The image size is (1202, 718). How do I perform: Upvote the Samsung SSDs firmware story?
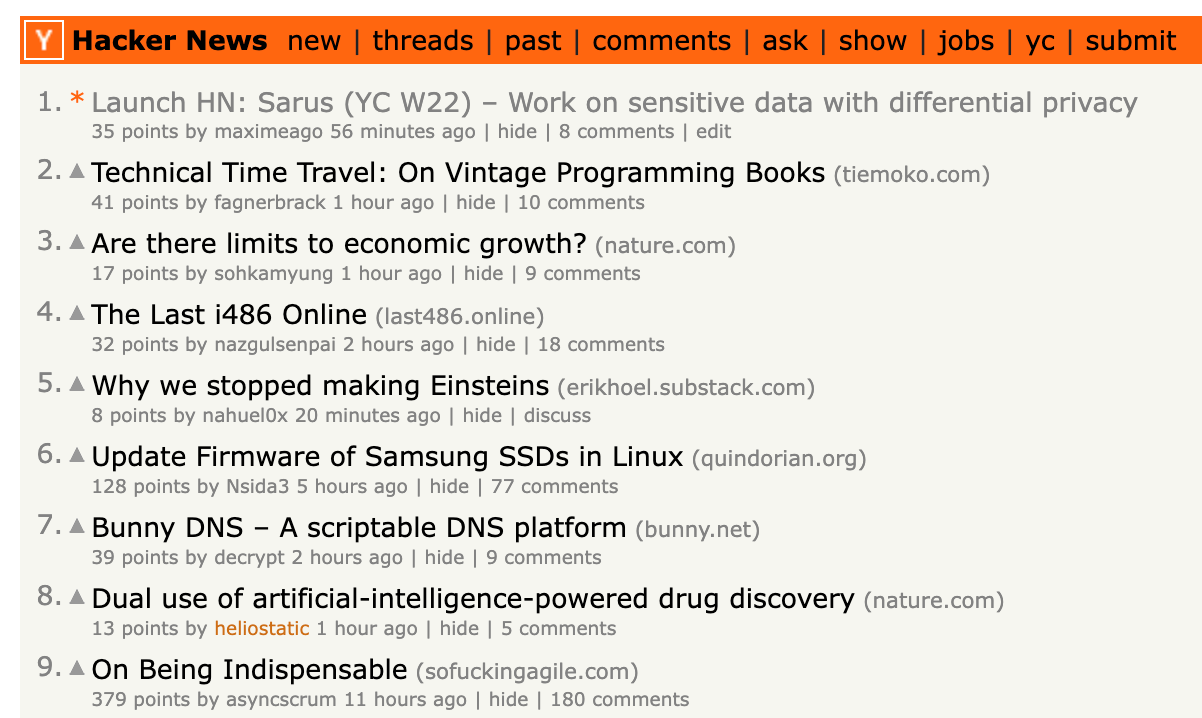pyautogui.click(x=77, y=455)
